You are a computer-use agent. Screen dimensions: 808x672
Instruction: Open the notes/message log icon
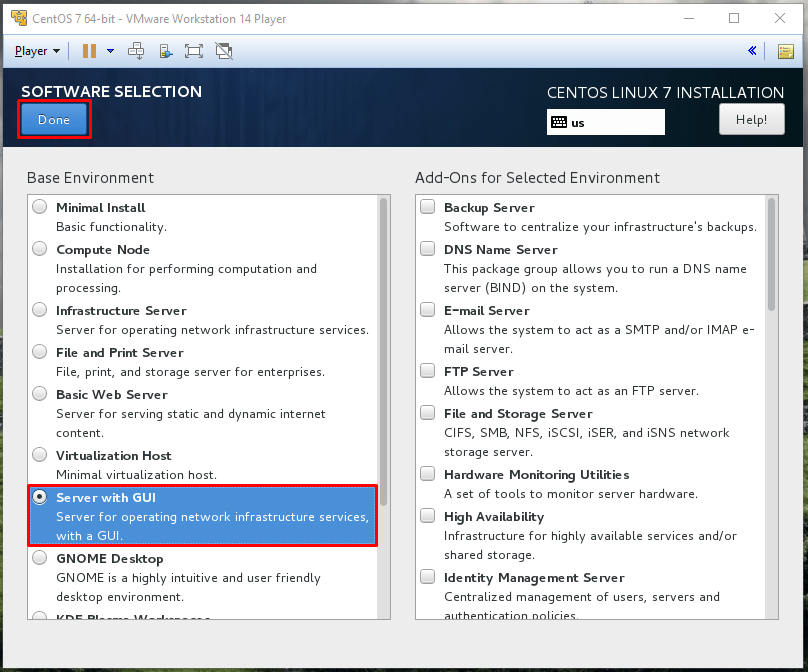[x=785, y=51]
